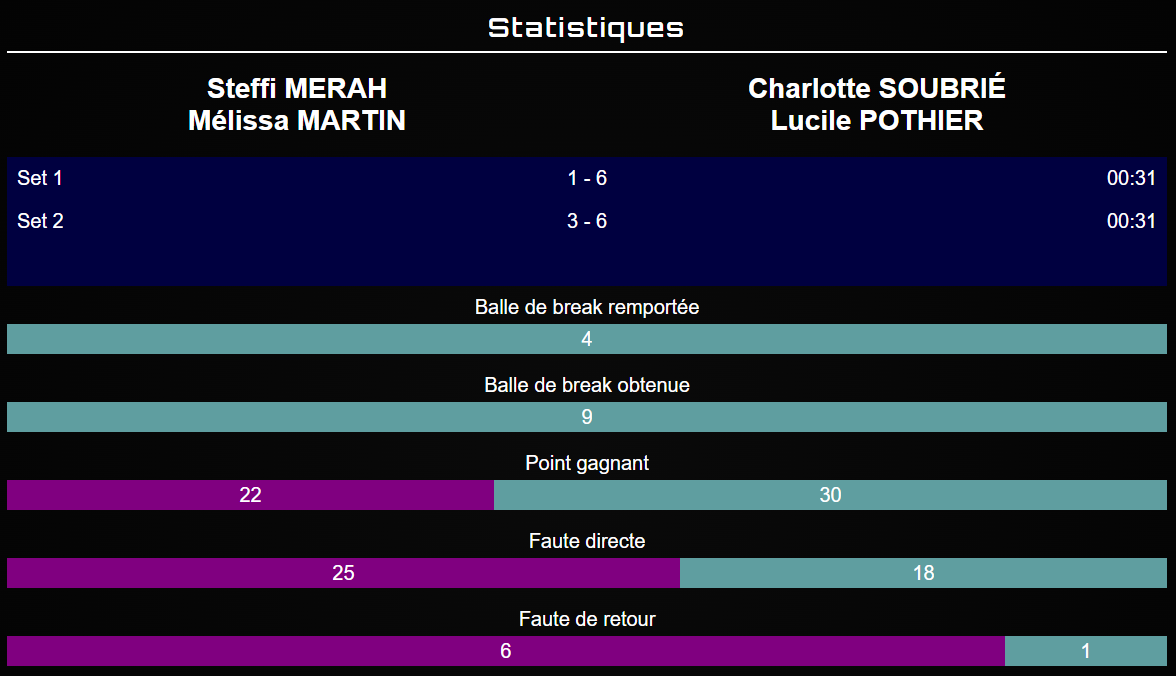Click the teal Faute directe segment showing 18

(x=923, y=573)
